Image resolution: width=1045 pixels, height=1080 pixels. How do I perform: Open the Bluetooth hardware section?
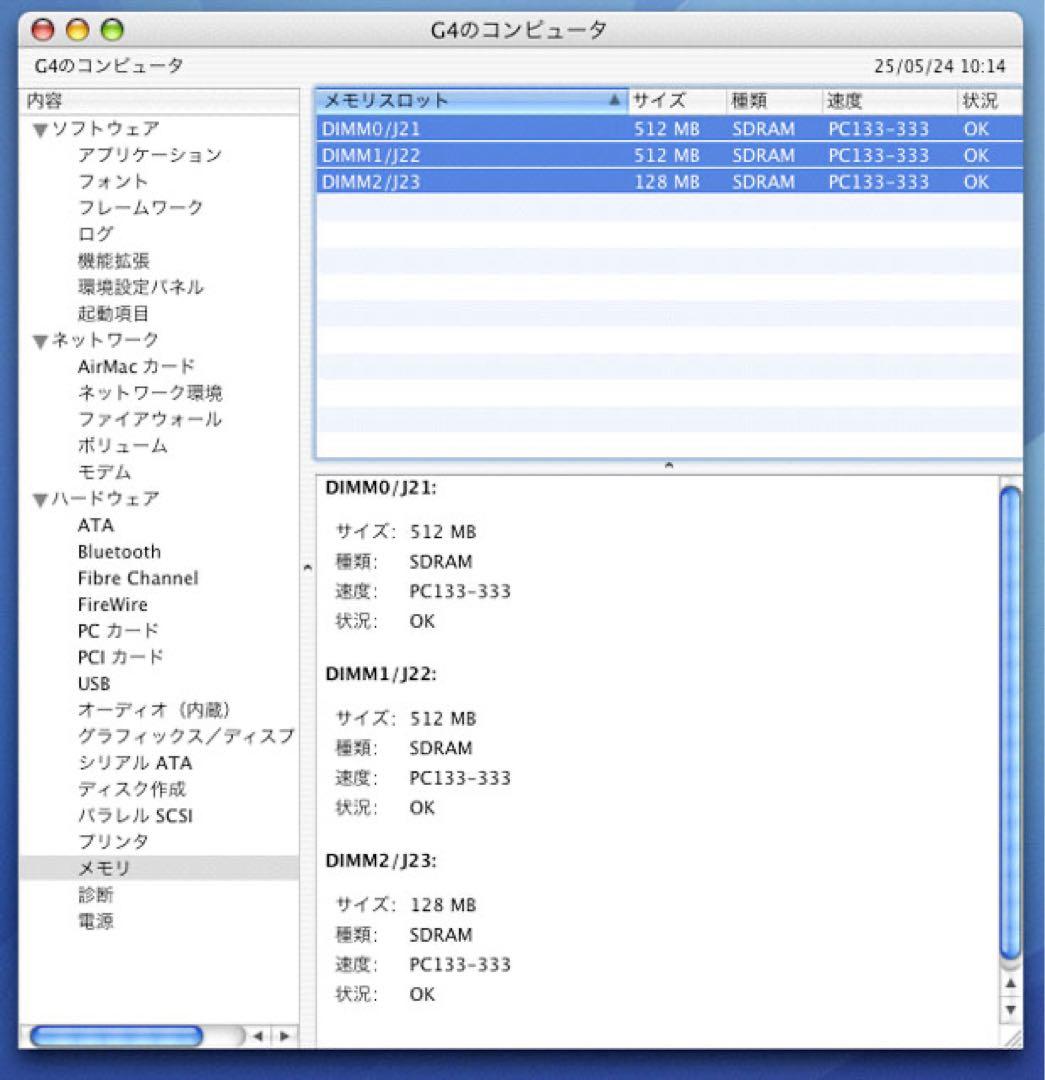pyautogui.click(x=119, y=551)
